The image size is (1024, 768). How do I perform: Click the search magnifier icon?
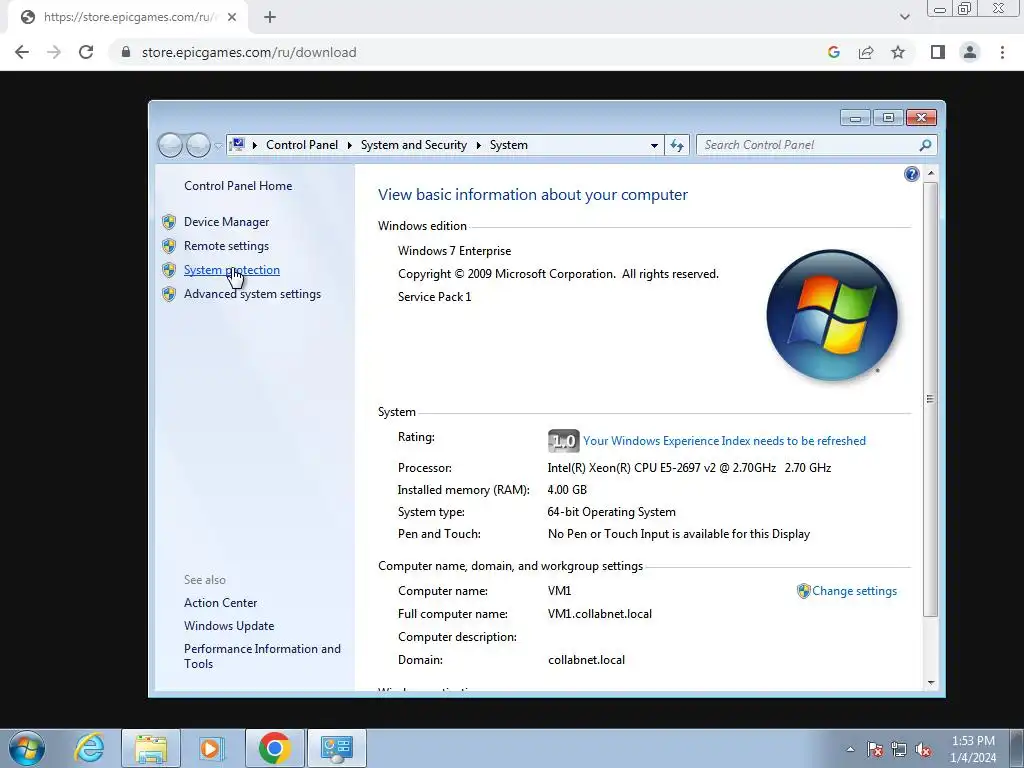(925, 145)
